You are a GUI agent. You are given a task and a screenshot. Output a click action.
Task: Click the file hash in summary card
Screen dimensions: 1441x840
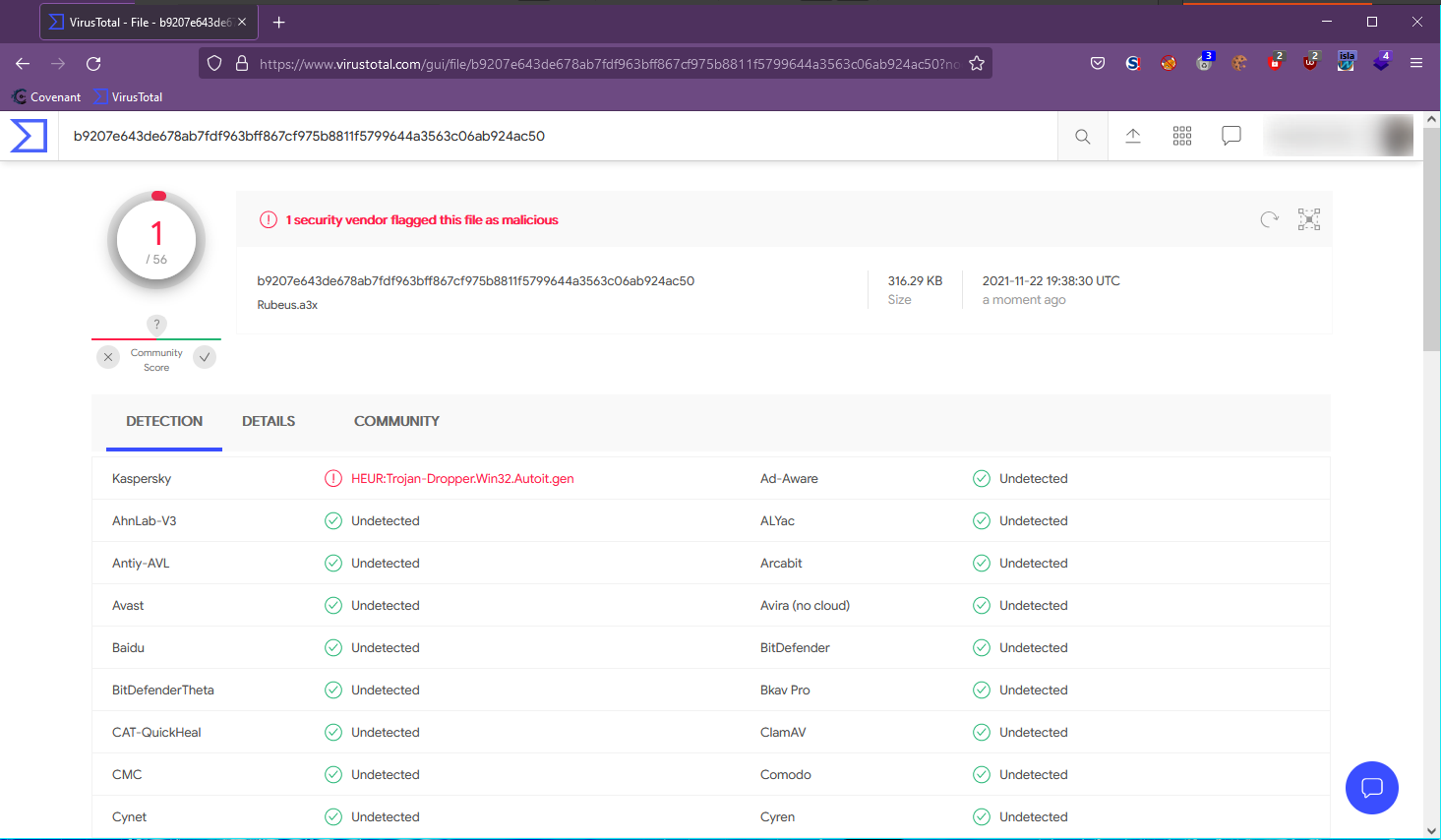(x=476, y=281)
